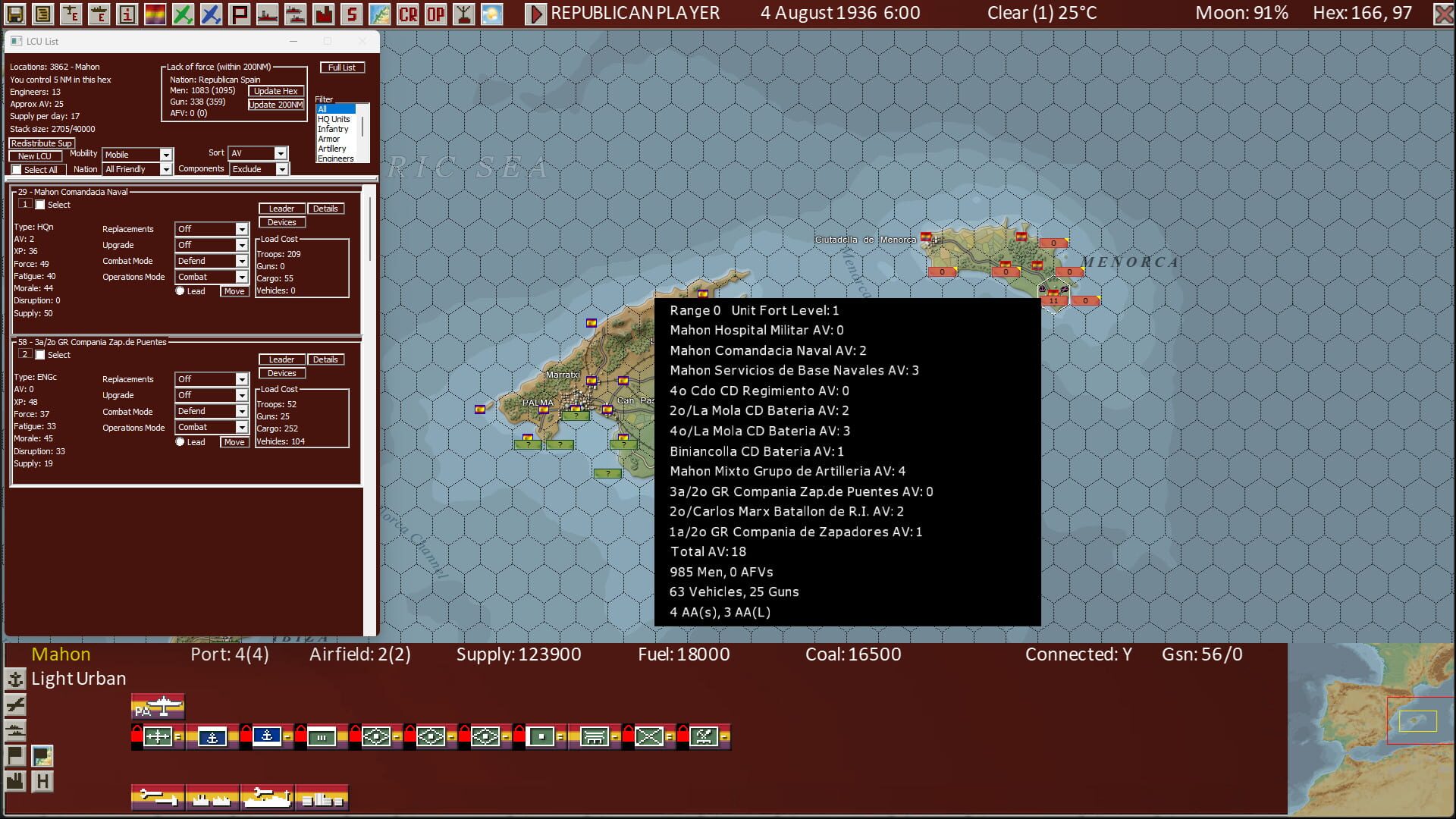1456x819 pixels.
Task: Click the anchor icon beside Light Urban
Action: [x=15, y=679]
